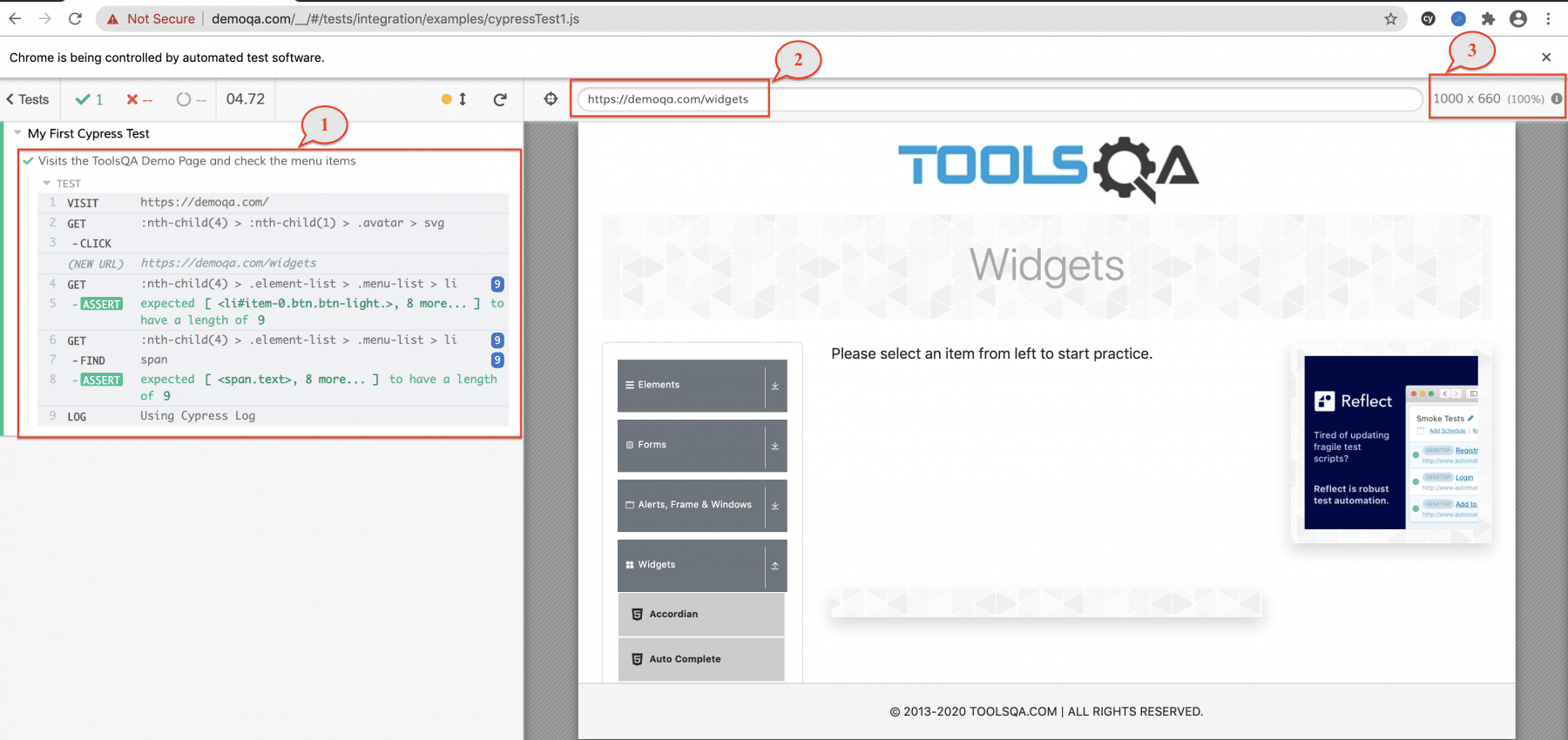This screenshot has width=1568, height=740.
Task: Collapse the TEST commands section
Action: click(47, 184)
